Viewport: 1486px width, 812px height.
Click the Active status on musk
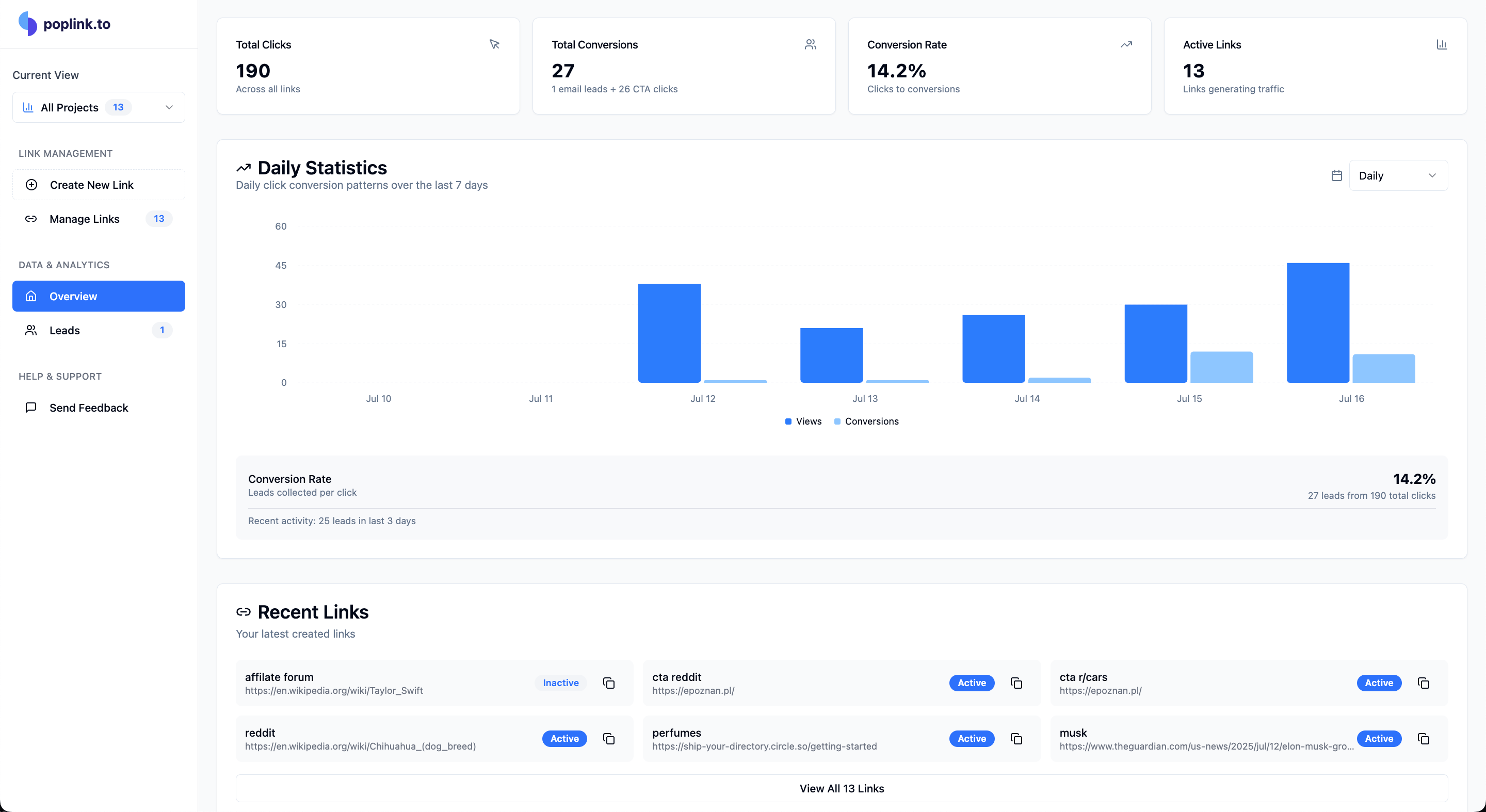tap(1379, 739)
